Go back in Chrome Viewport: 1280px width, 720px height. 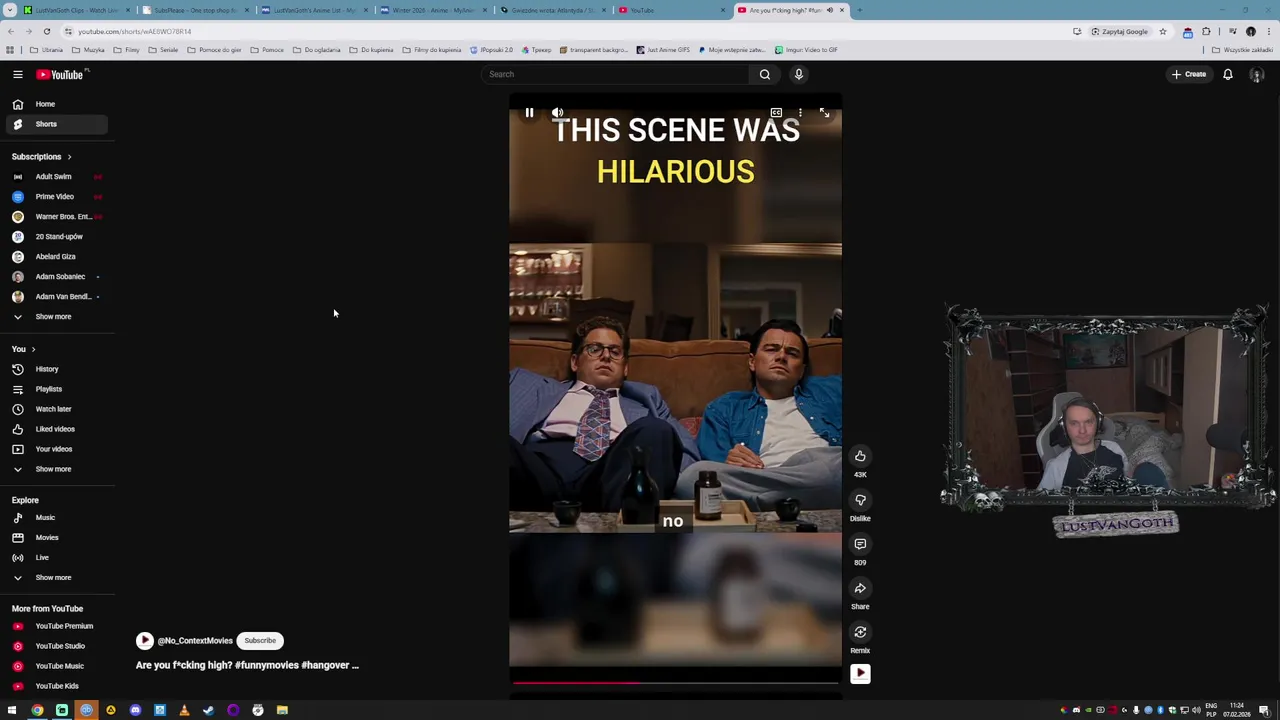click(11, 31)
